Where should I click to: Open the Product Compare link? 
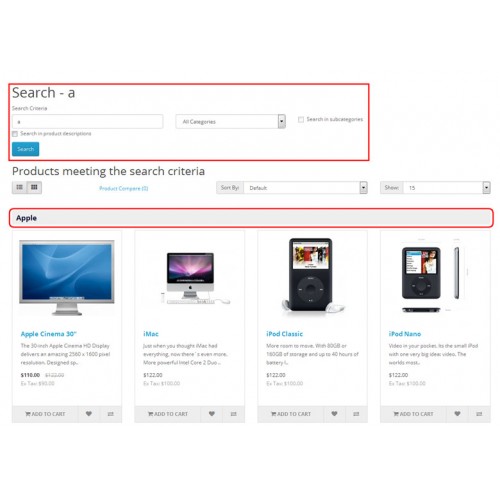(x=124, y=188)
